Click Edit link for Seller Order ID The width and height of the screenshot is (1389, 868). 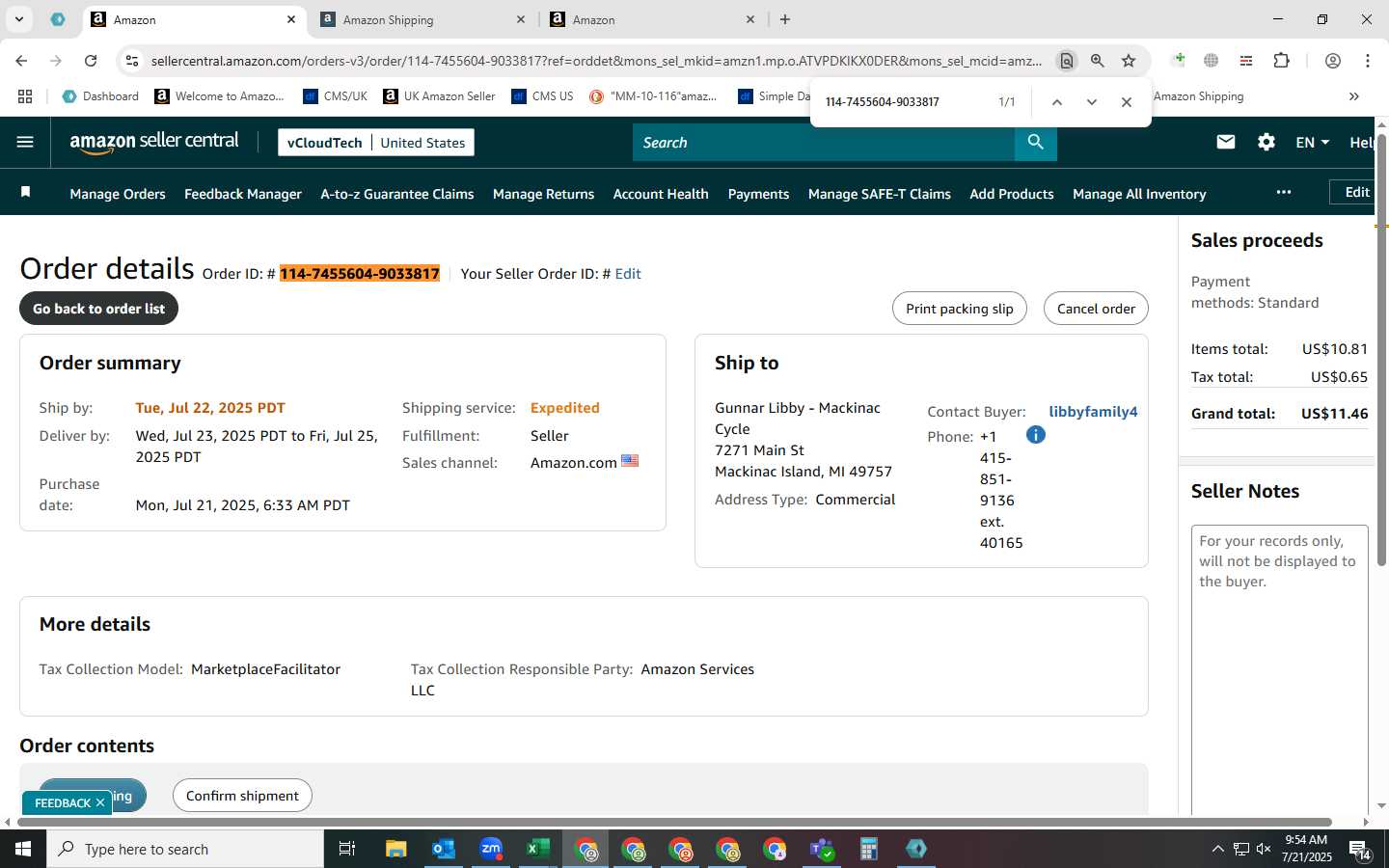point(628,274)
